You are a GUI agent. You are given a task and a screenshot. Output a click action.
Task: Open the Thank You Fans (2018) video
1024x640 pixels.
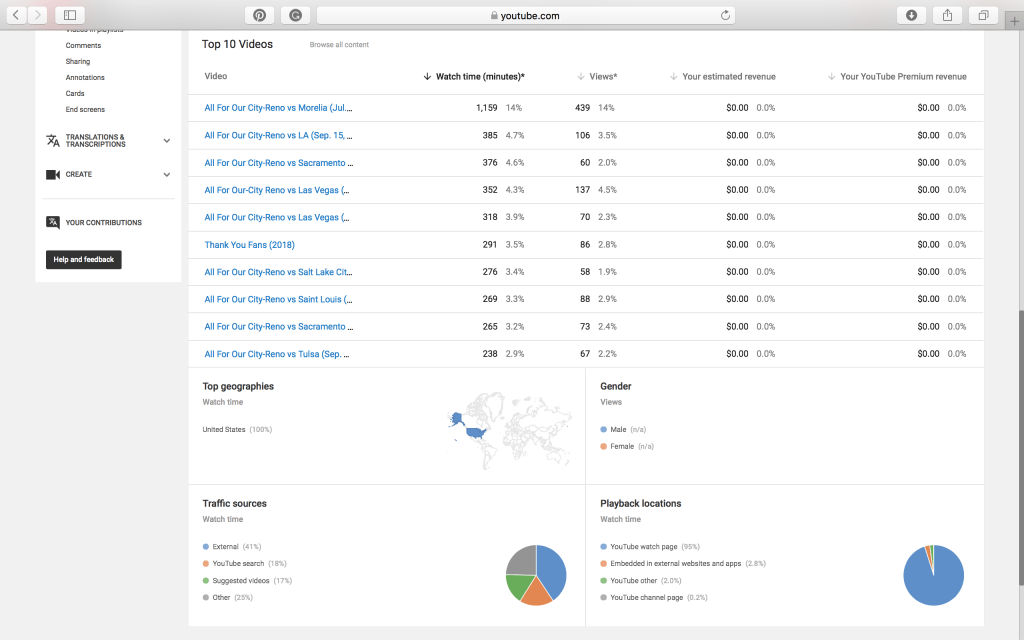coord(249,244)
